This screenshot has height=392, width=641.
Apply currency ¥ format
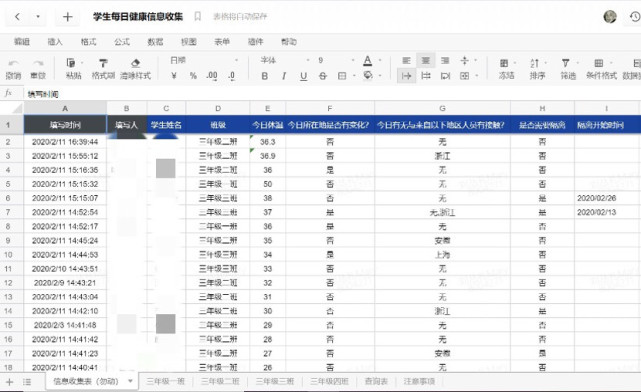(174, 76)
